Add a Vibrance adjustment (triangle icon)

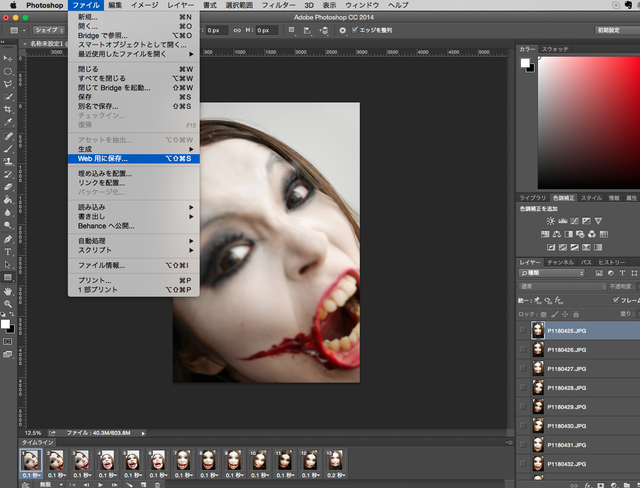[x=598, y=221]
